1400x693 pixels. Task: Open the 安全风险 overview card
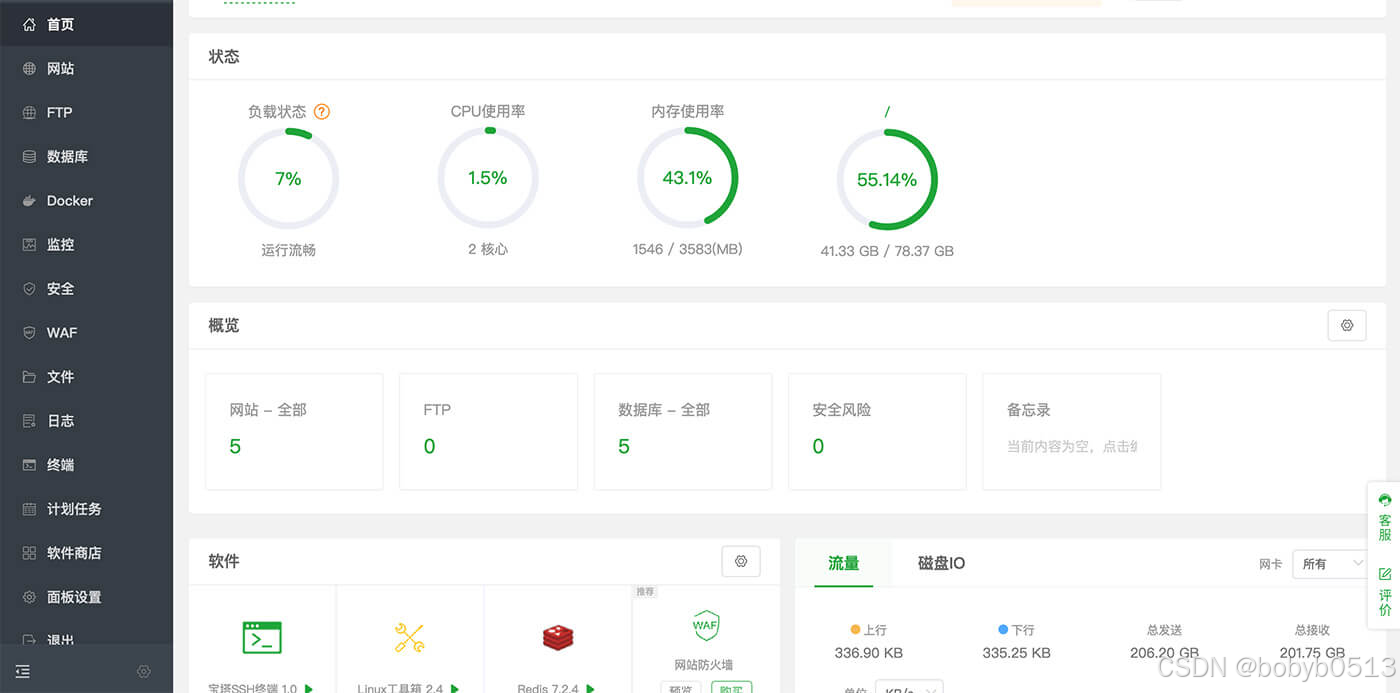877,432
